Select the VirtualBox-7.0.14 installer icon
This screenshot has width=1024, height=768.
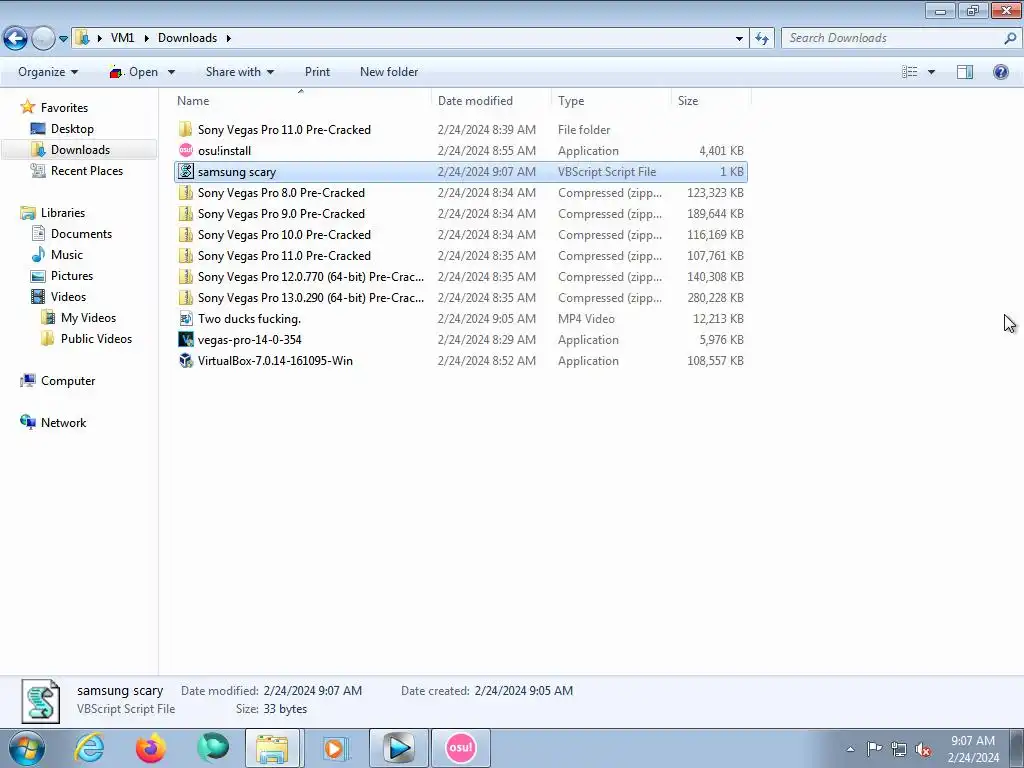point(186,360)
